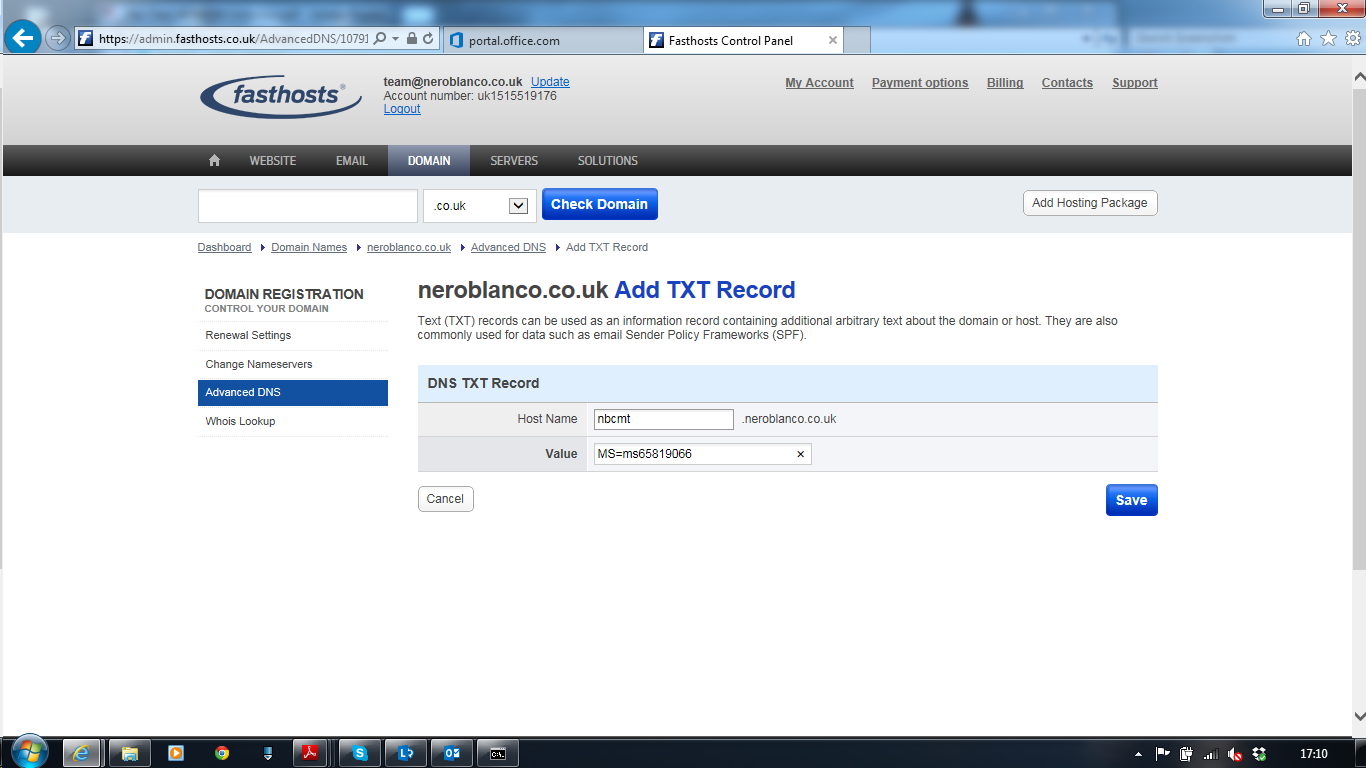Click the Cancel button
The width and height of the screenshot is (1366, 768).
(446, 499)
